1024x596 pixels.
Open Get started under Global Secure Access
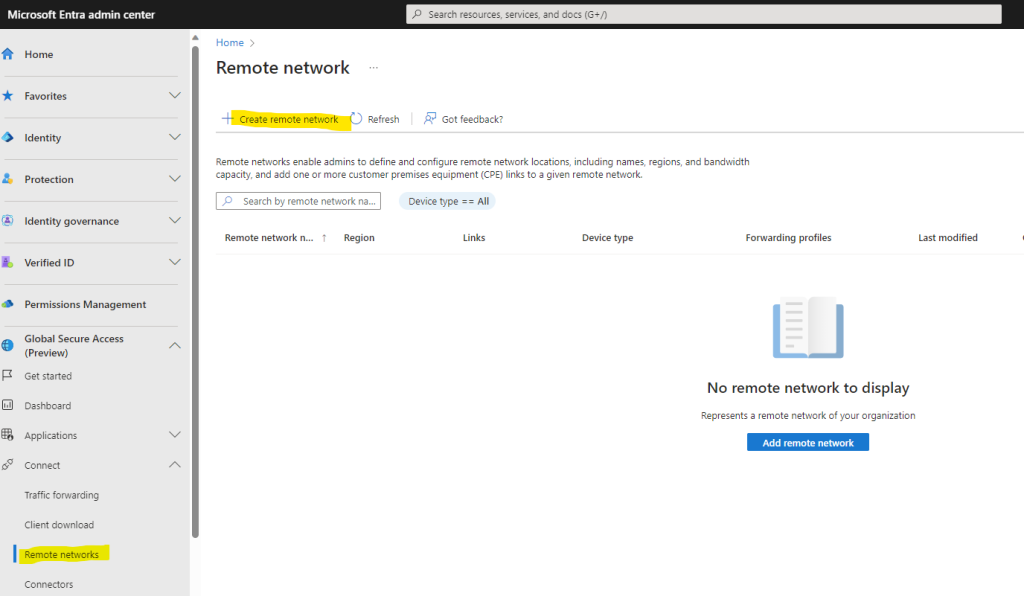(x=48, y=376)
